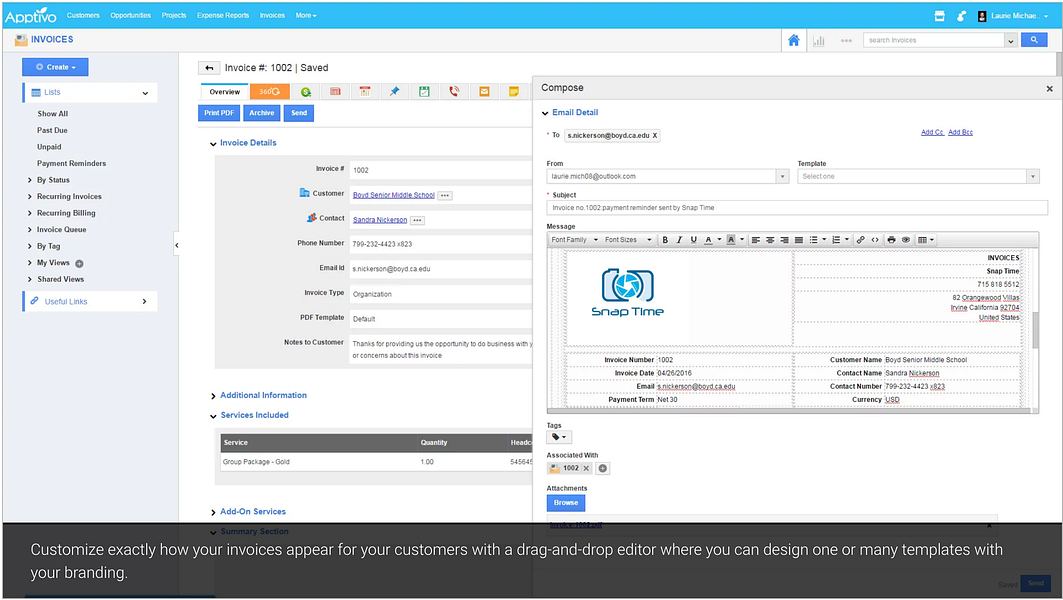Click the text color A icon
Image resolution: width=1063 pixels, height=600 pixels.
click(708, 240)
